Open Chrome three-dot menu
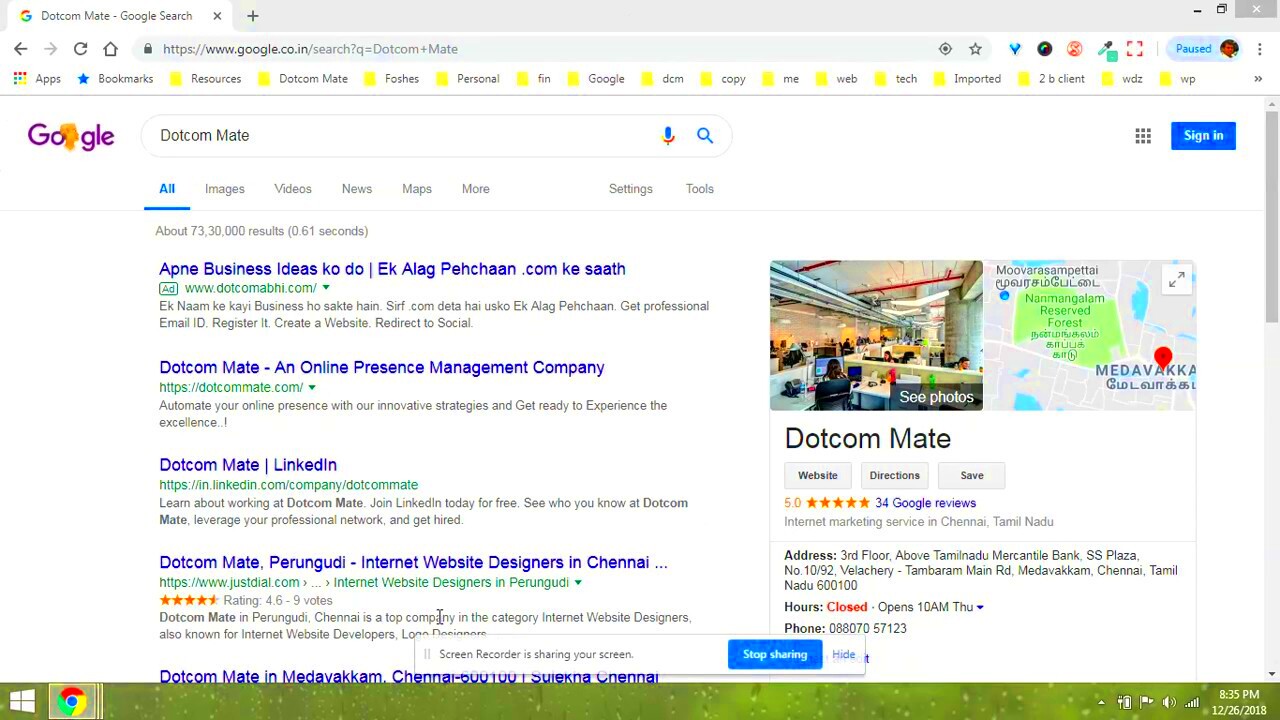Viewport: 1280px width, 720px height. 1260,48
